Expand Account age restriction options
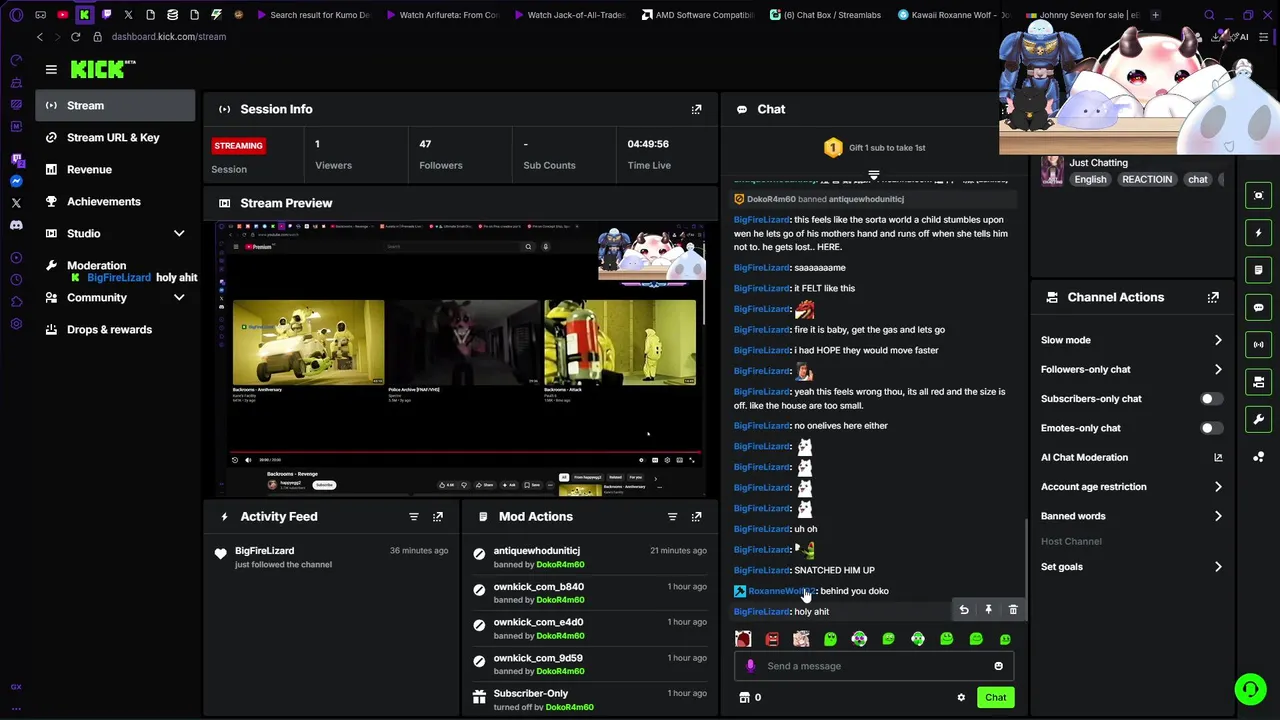The image size is (1280, 720). (1218, 487)
